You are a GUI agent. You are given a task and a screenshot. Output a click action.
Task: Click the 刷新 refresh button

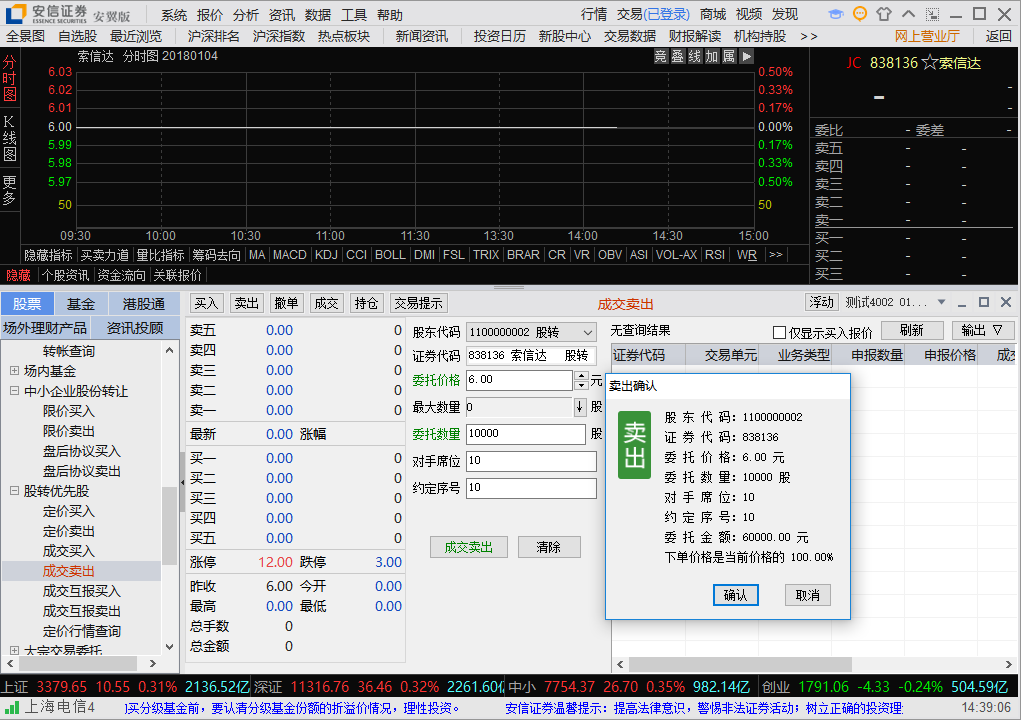pos(912,331)
